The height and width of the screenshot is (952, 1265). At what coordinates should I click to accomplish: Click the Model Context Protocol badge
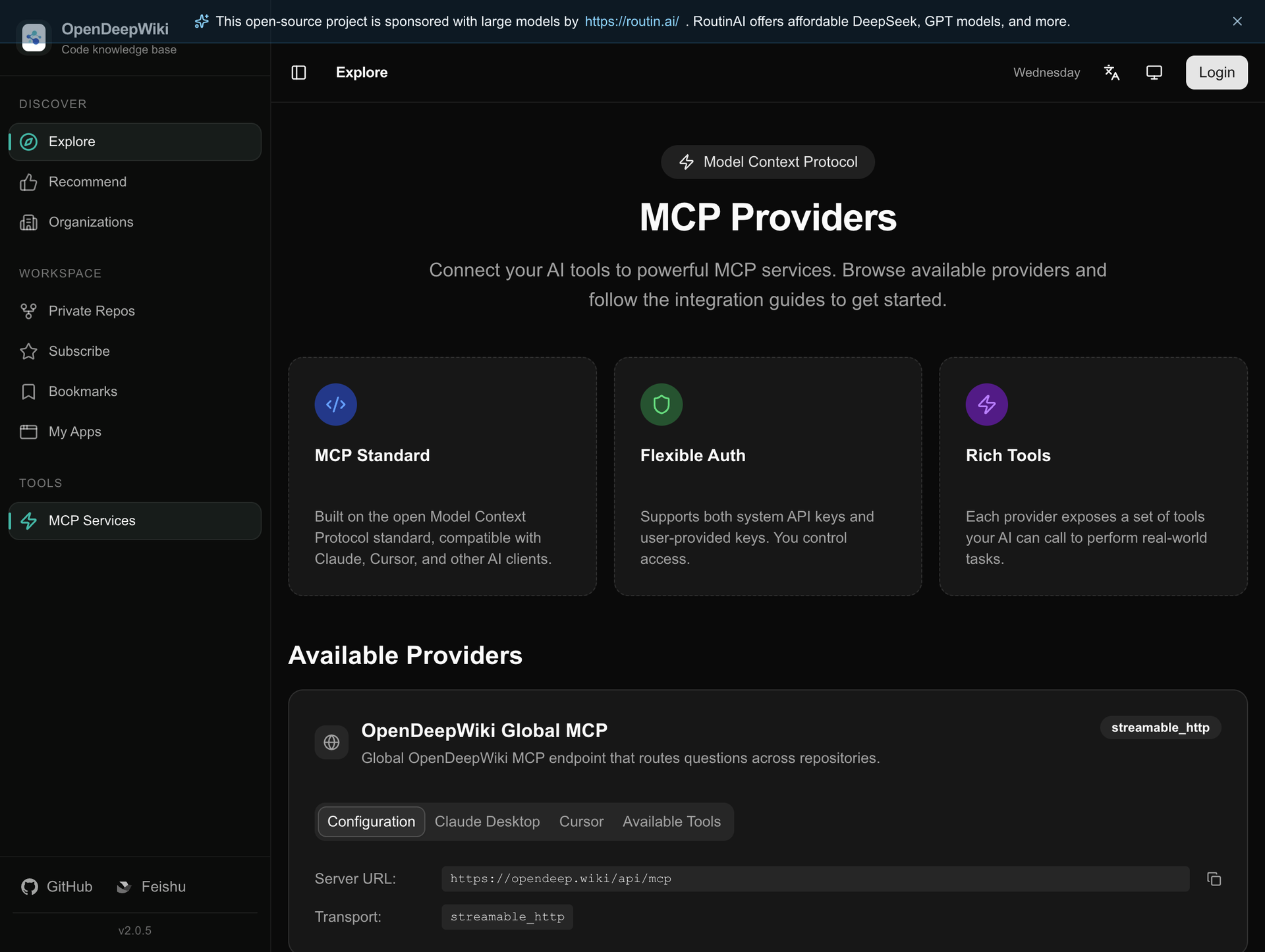click(768, 162)
